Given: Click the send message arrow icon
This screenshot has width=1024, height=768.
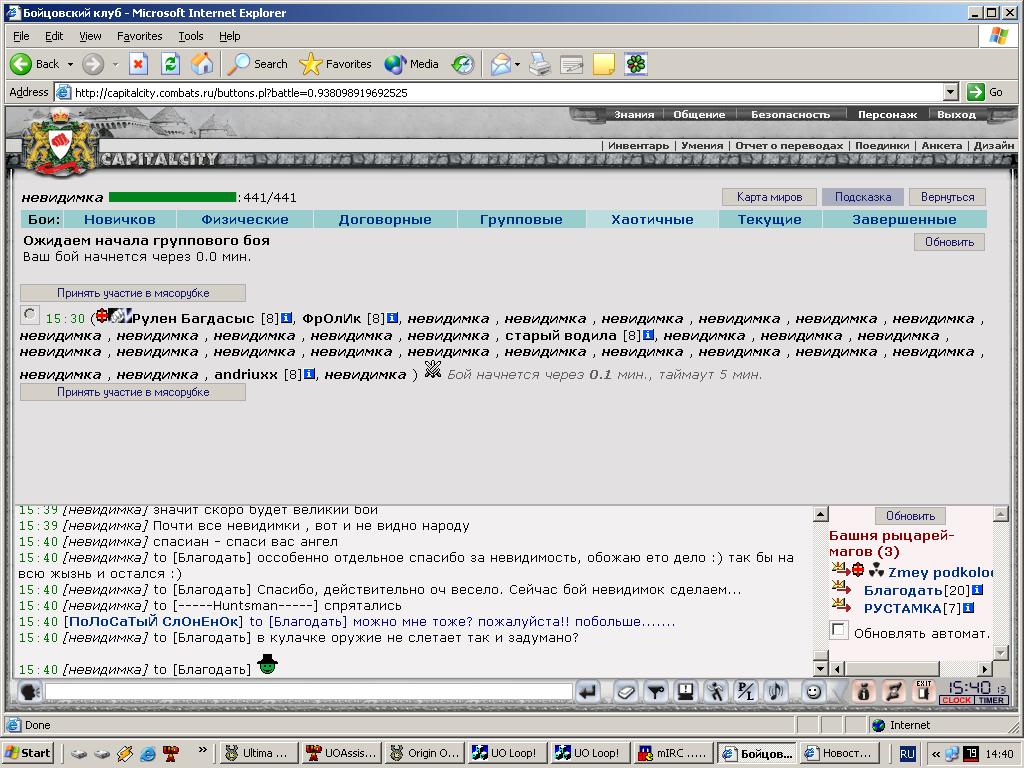Looking at the screenshot, I should pyautogui.click(x=588, y=691).
